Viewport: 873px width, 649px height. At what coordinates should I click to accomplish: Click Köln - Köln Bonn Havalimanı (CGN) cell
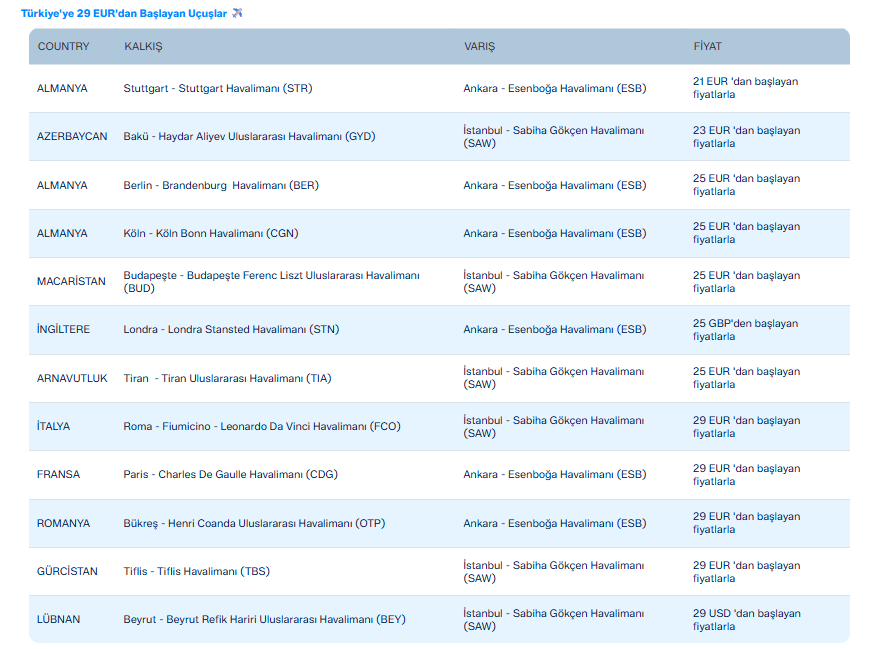[x=211, y=233]
